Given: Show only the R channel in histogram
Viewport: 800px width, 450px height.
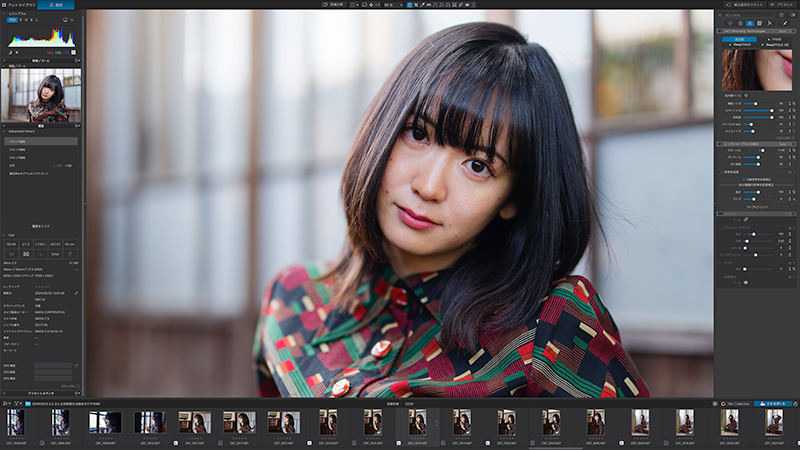Looking at the screenshot, I should (21, 20).
